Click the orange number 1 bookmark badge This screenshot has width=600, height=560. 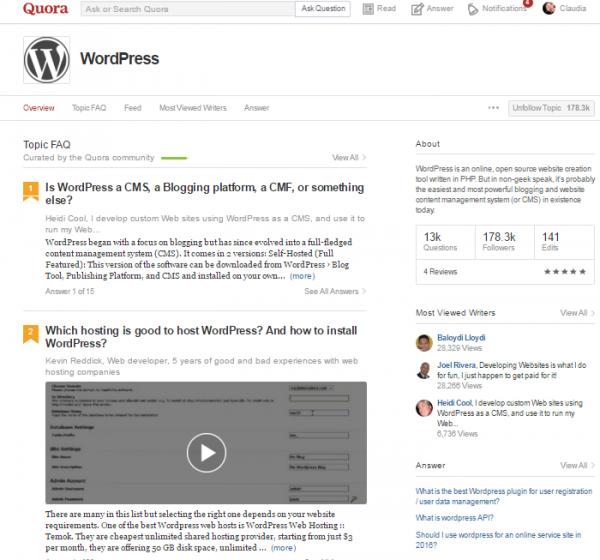tap(31, 191)
